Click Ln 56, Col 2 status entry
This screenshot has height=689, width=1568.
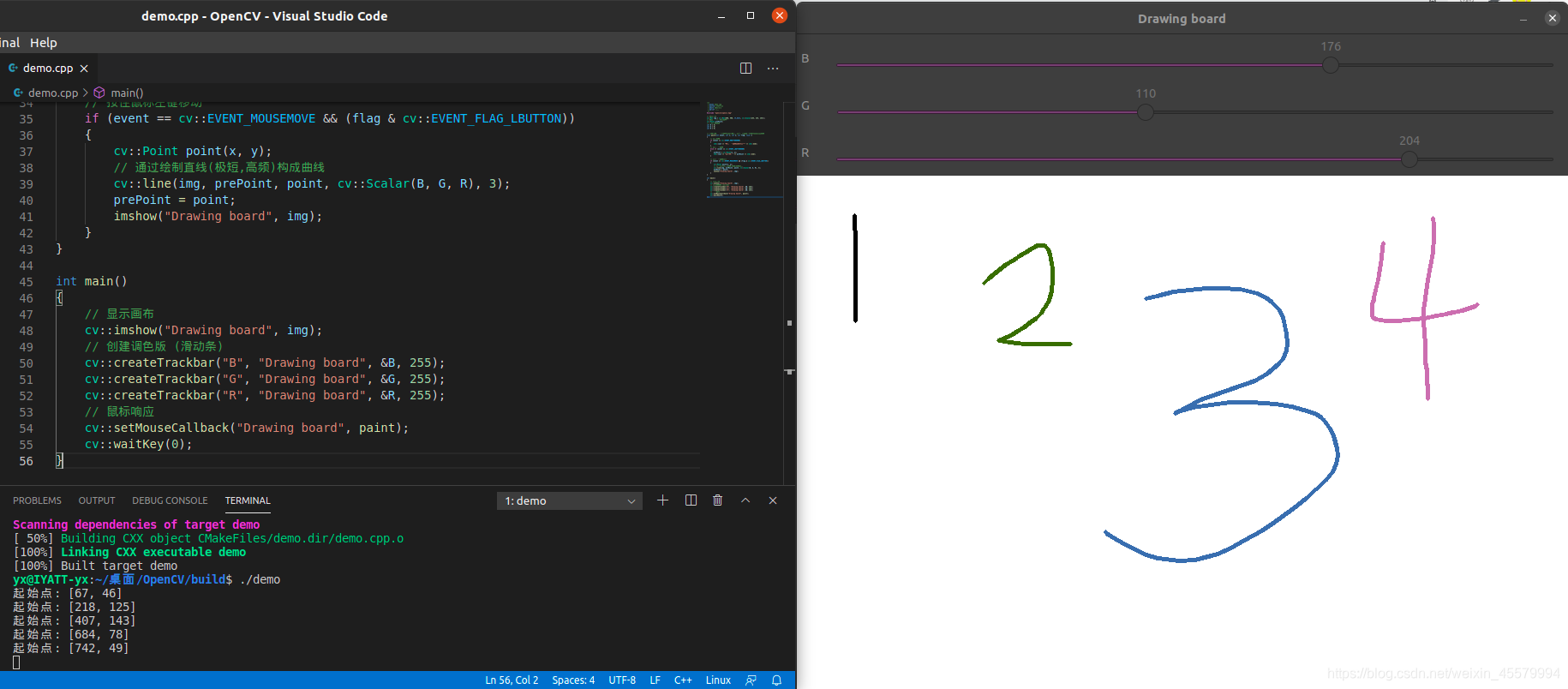[512, 680]
